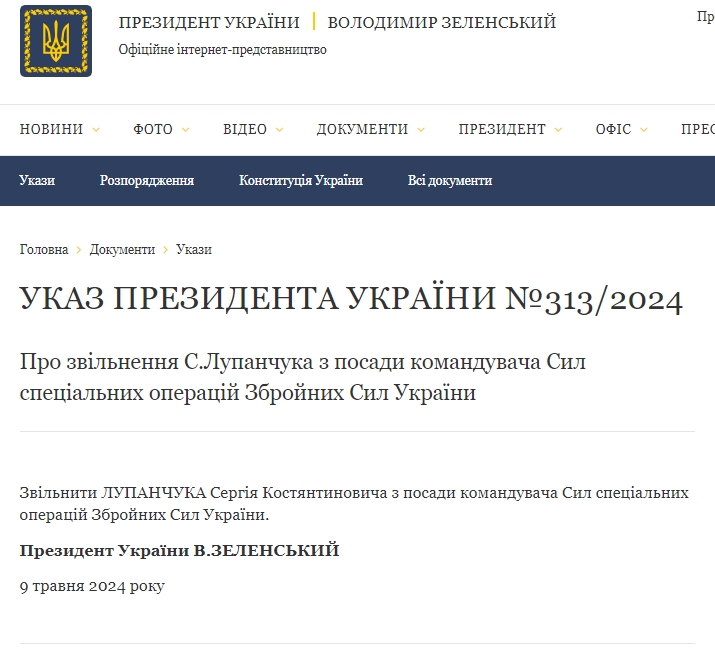Select the Розпорядження tab
Image resolution: width=715 pixels, height=666 pixels.
[147, 181]
